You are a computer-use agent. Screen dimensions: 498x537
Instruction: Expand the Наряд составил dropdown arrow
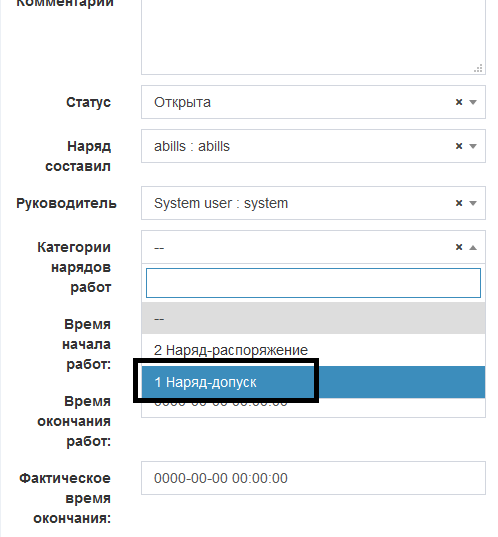[473, 147]
